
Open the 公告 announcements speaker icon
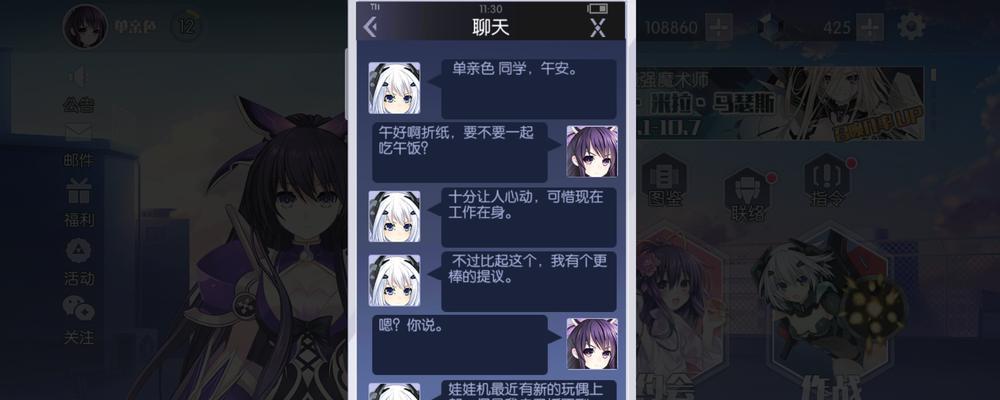(78, 77)
